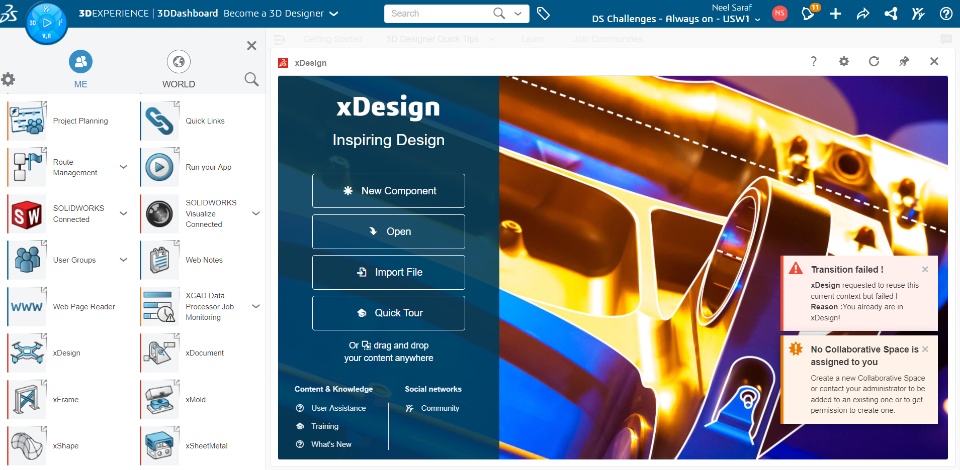Open xDocument app icon
Image resolution: width=960 pixels, height=470 pixels.
tap(160, 353)
